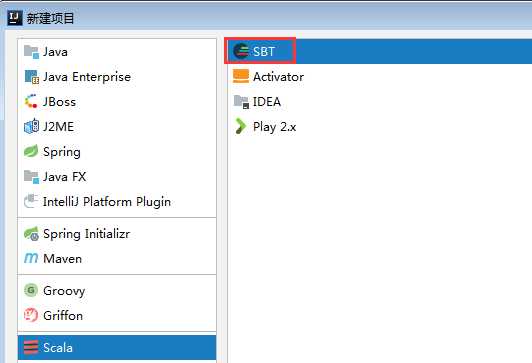The image size is (532, 363).
Task: Select Java project type
Action: [x=117, y=52]
